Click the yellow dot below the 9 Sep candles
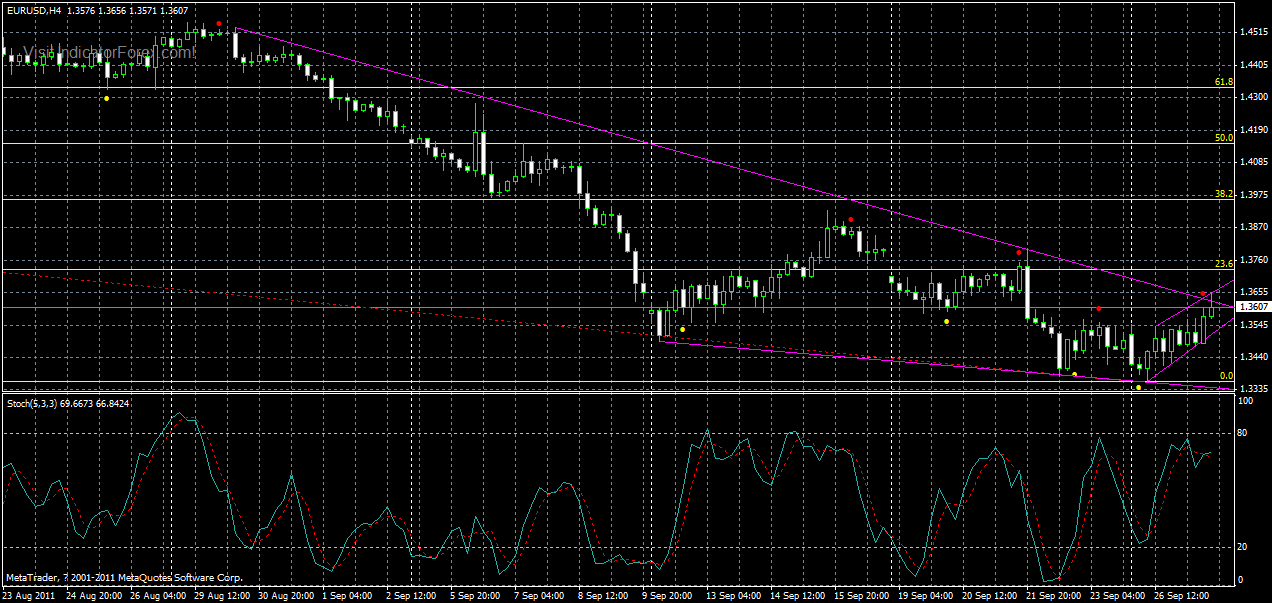This screenshot has height=603, width=1272. 681,327
